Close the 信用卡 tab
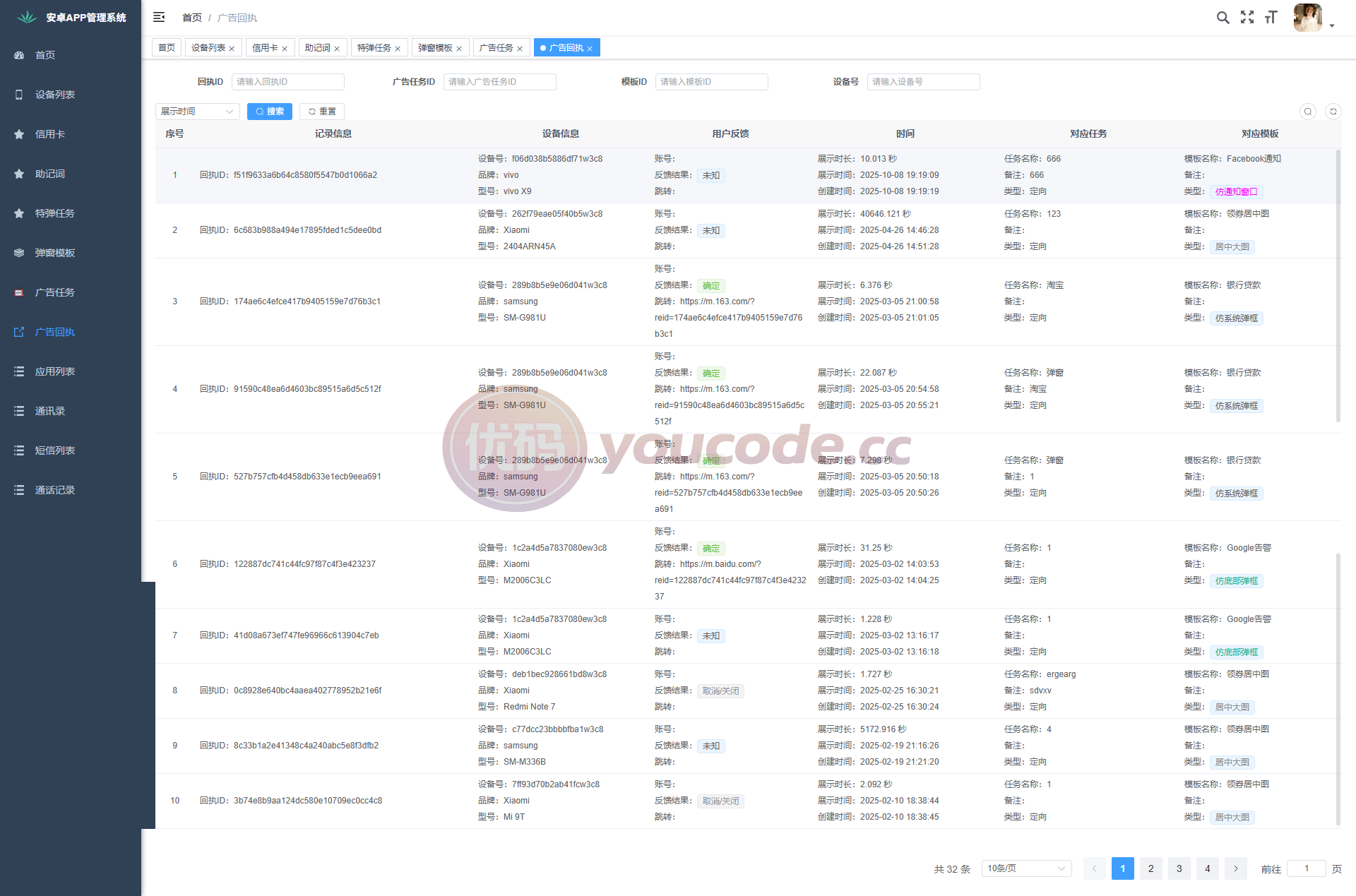The width and height of the screenshot is (1356, 896). tap(285, 49)
